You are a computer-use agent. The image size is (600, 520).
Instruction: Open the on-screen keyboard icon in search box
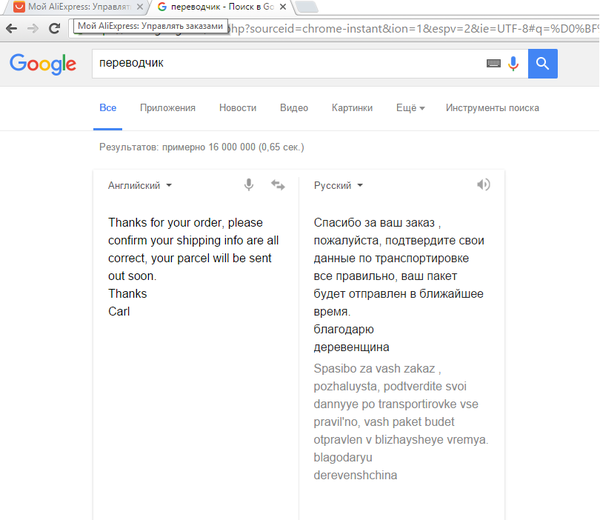493,64
